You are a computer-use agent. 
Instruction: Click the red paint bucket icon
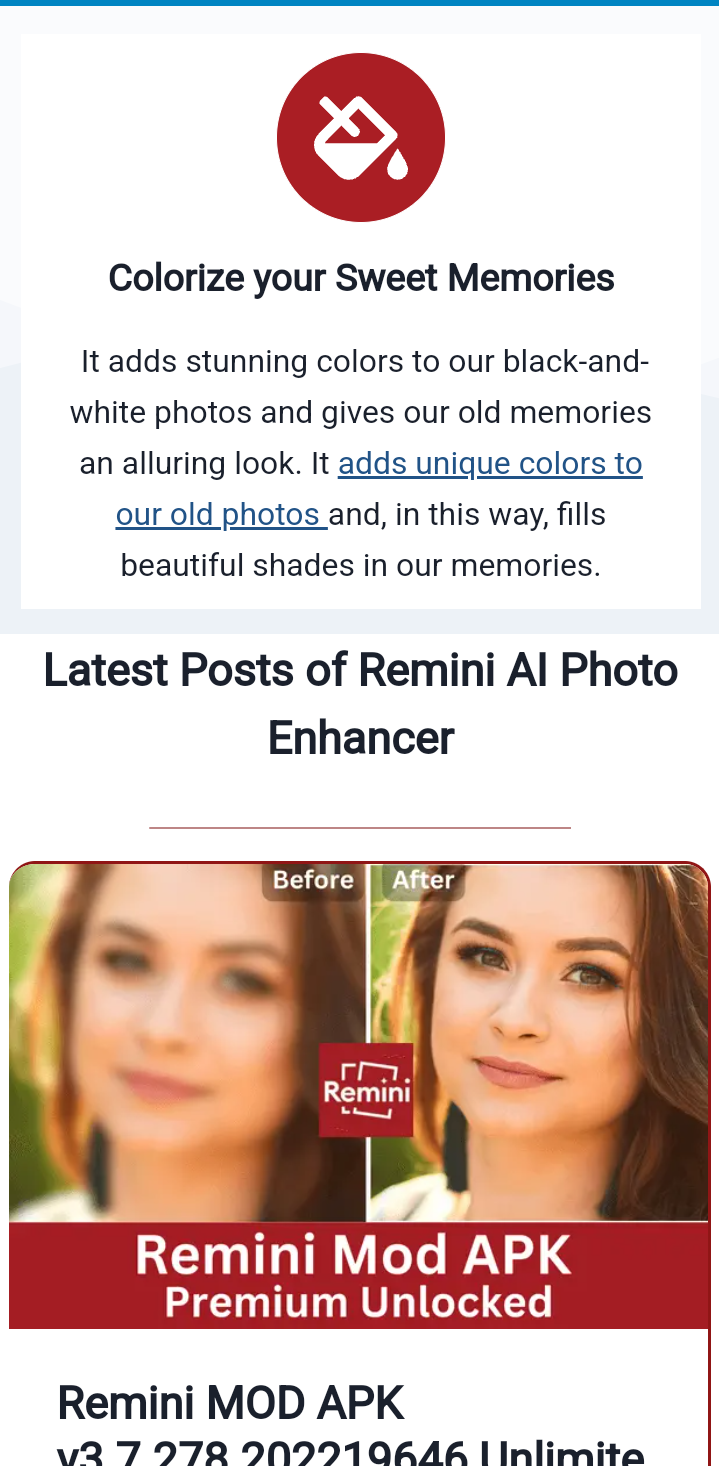pos(360,137)
